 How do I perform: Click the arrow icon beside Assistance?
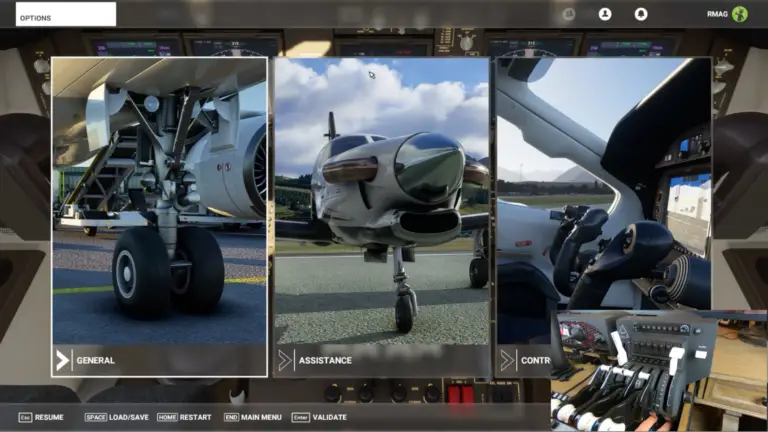point(286,360)
